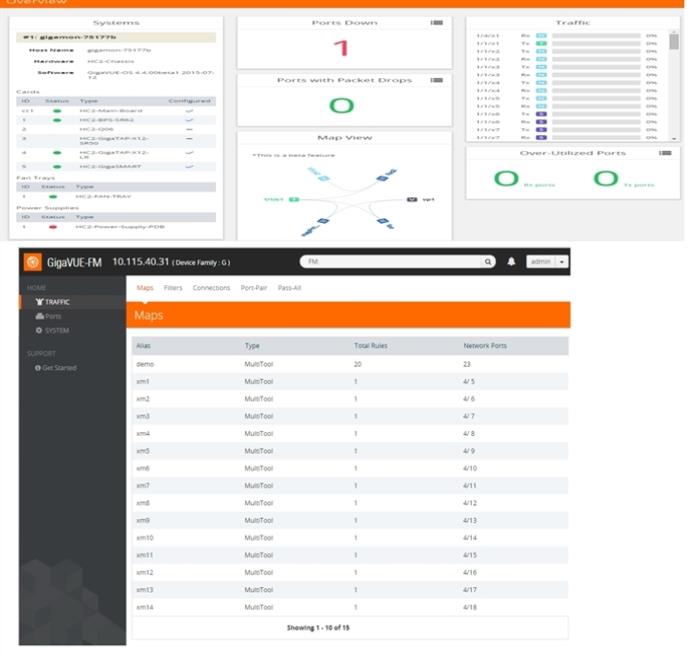Open the Get Started support link
The height and width of the screenshot is (658, 692).
coord(56,368)
